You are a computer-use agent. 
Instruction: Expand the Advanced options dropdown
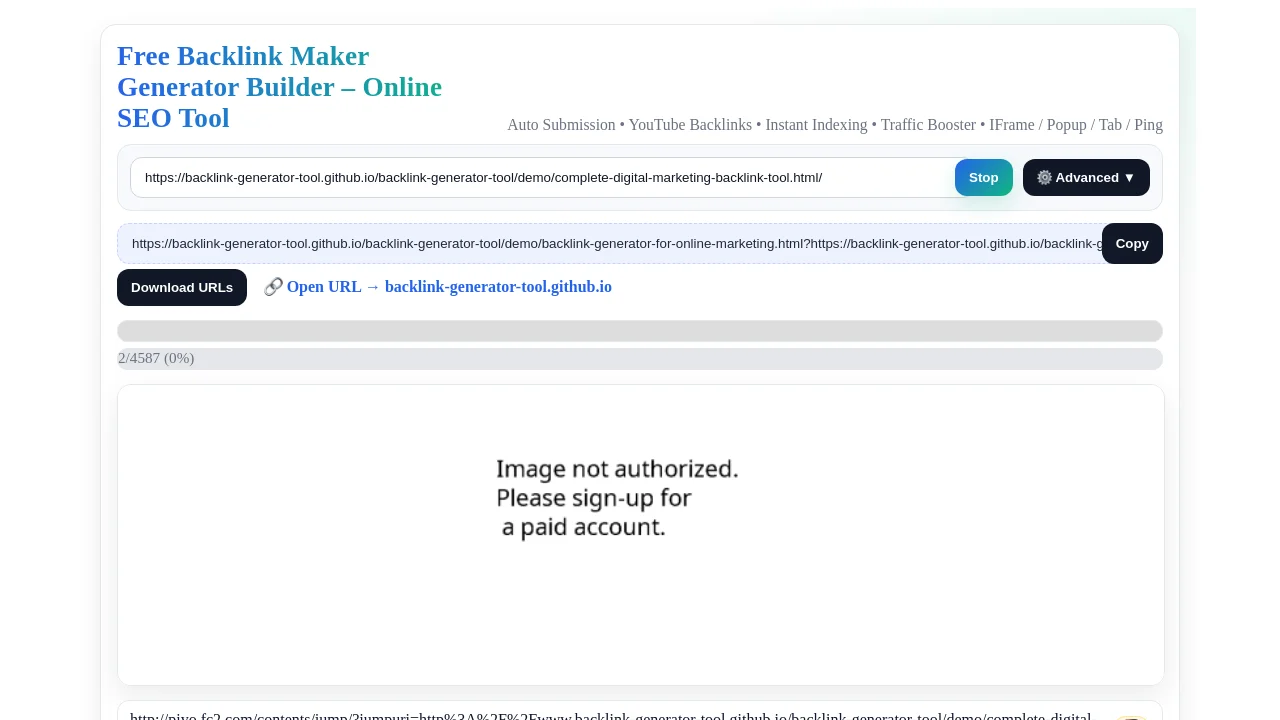[x=1086, y=178]
